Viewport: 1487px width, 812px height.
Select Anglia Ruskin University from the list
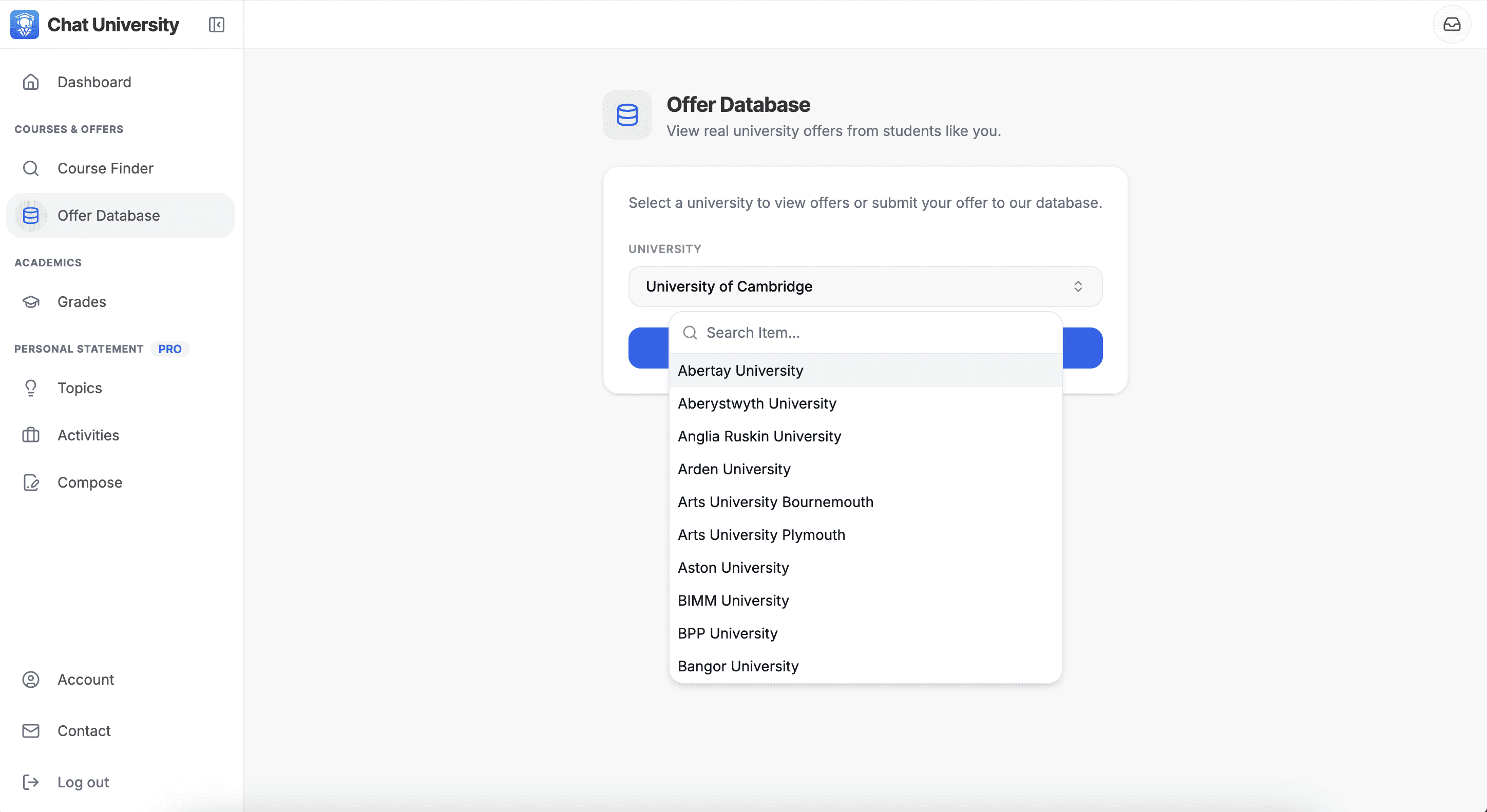point(759,436)
